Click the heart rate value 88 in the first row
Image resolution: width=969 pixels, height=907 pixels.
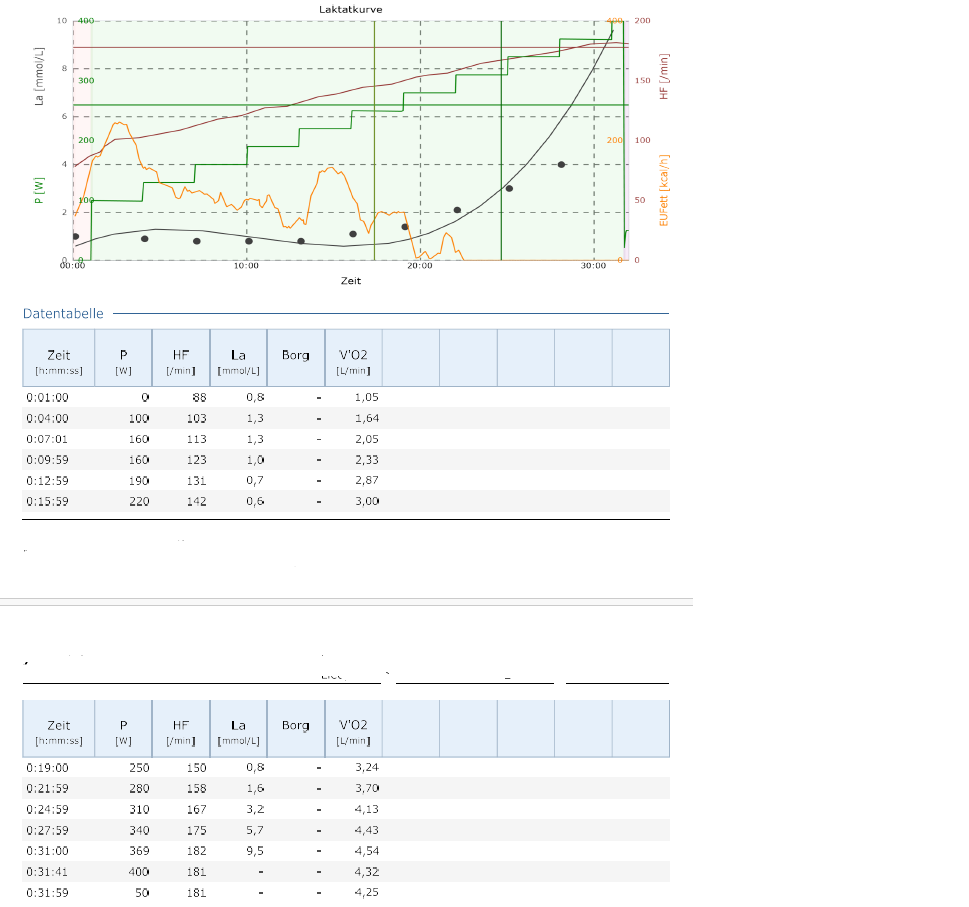coord(199,397)
